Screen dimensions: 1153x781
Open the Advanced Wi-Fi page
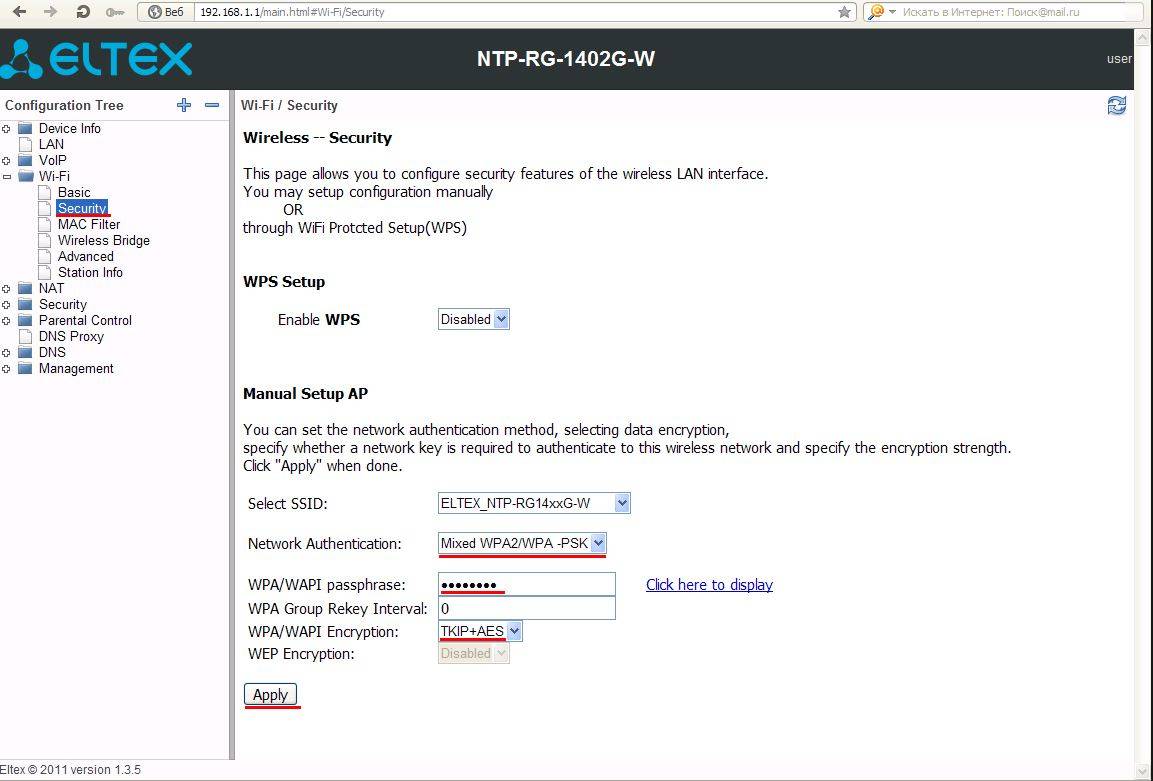coord(86,257)
